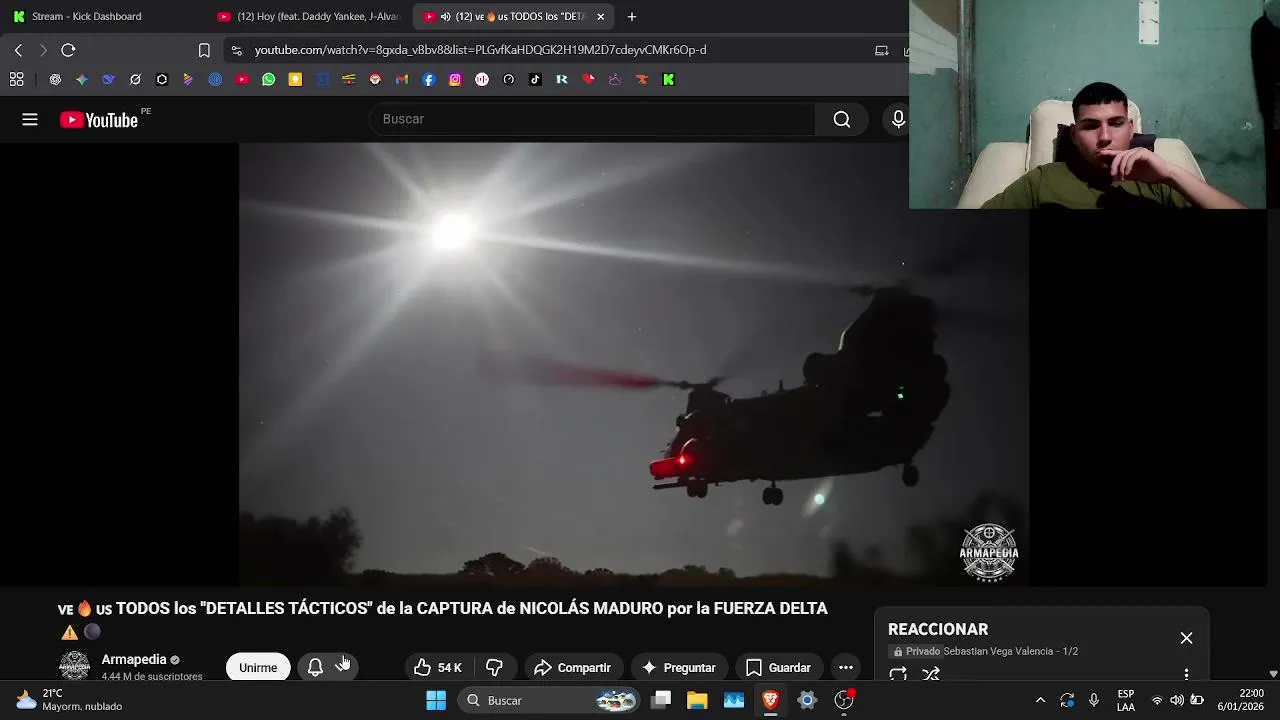
Task: Save the video with Guardar
Action: (x=778, y=667)
